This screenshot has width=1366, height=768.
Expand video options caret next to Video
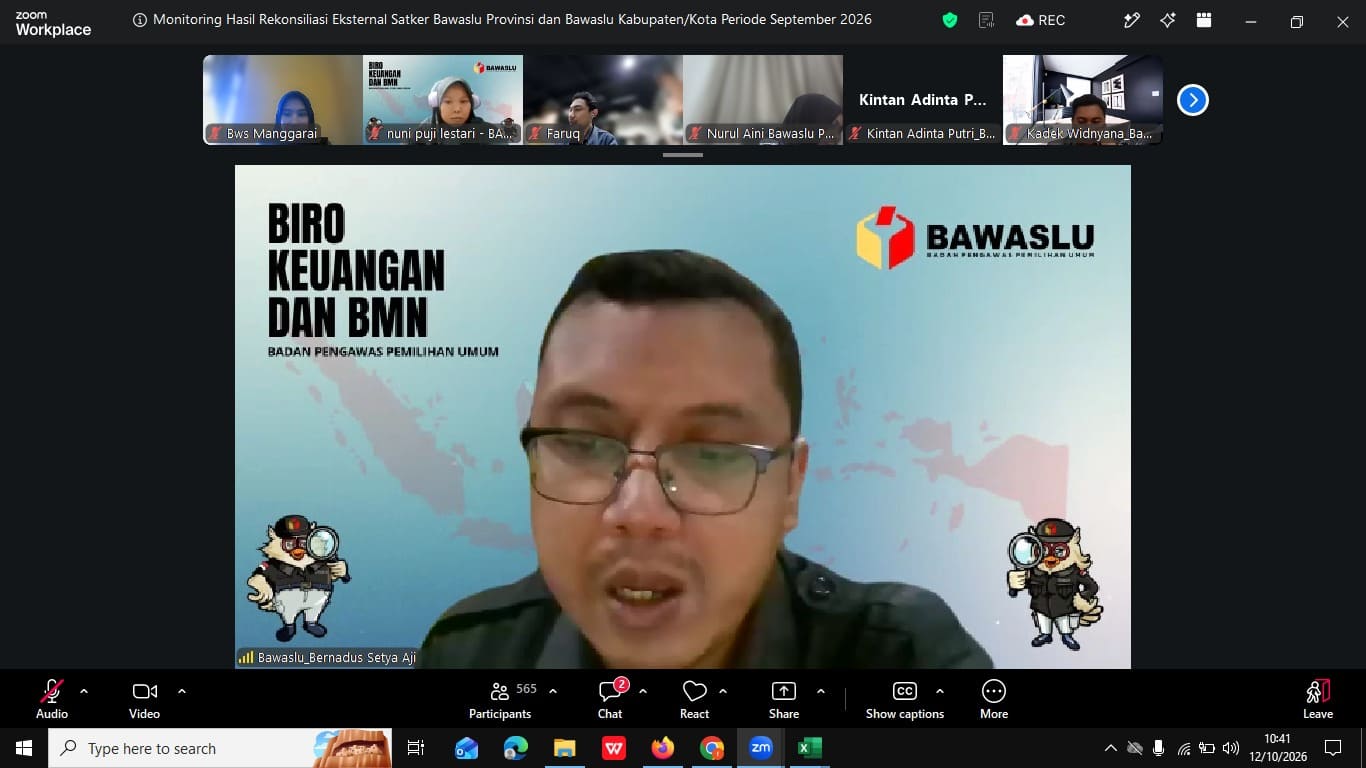tap(182, 691)
